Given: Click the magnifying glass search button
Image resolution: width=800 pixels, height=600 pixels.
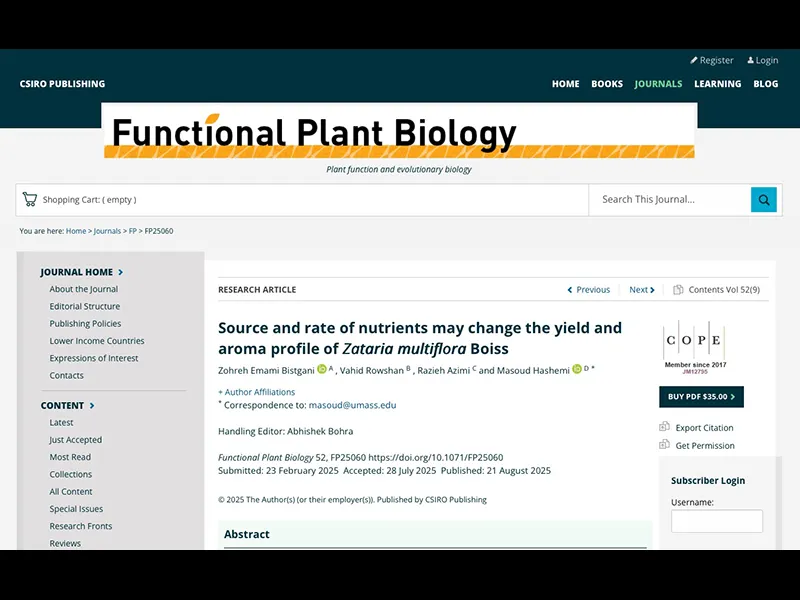Looking at the screenshot, I should point(764,200).
